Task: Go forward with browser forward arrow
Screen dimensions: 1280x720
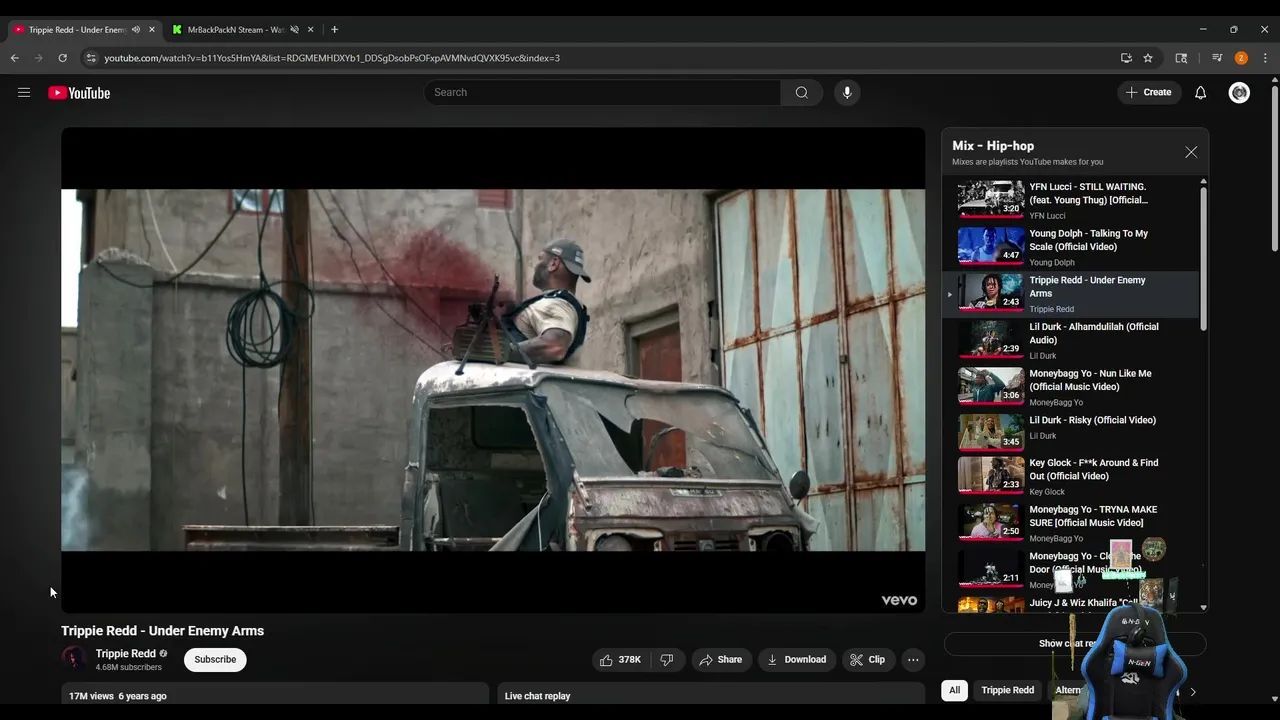Action: [38, 58]
